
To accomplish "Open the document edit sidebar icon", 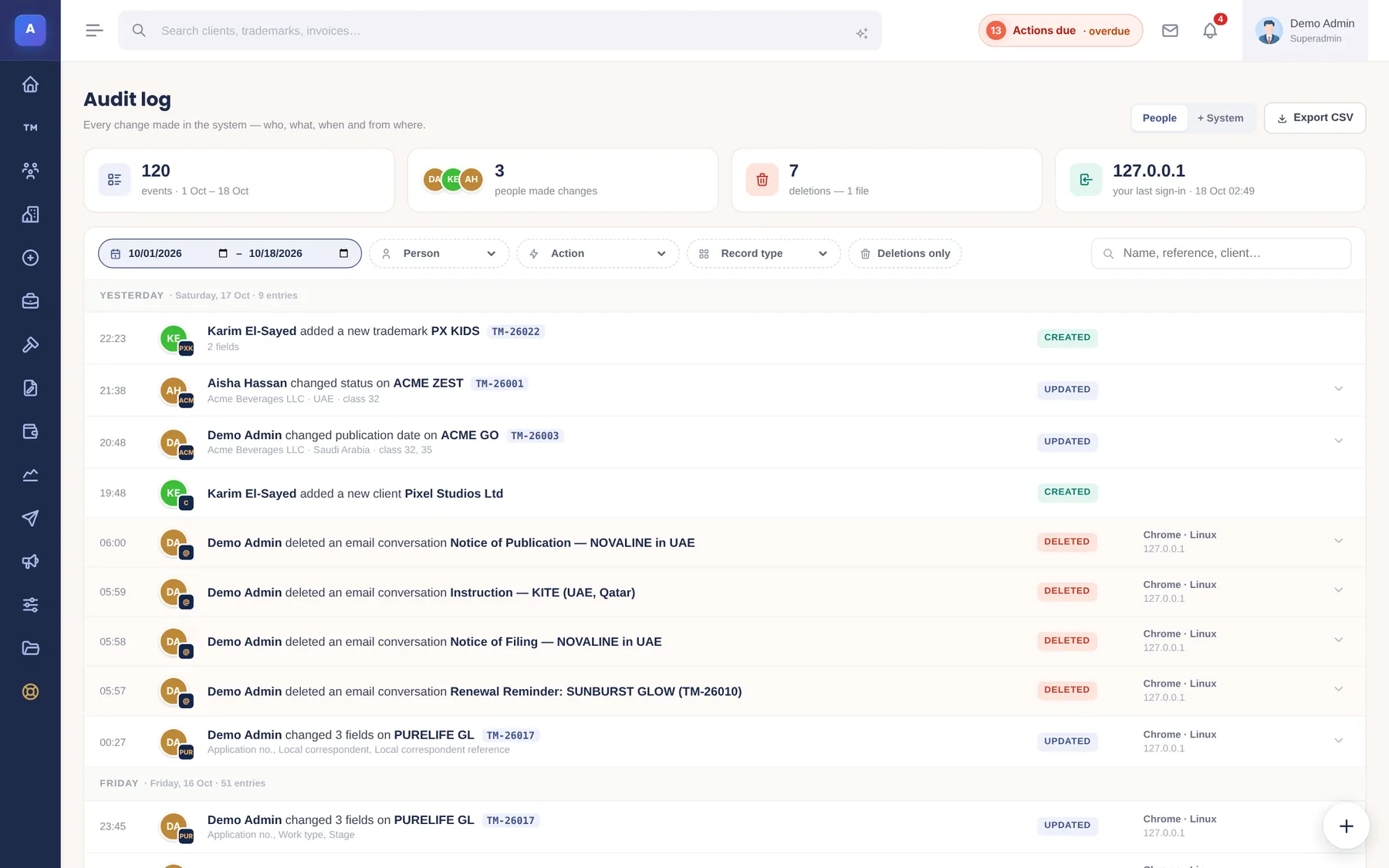I will coord(30,388).
